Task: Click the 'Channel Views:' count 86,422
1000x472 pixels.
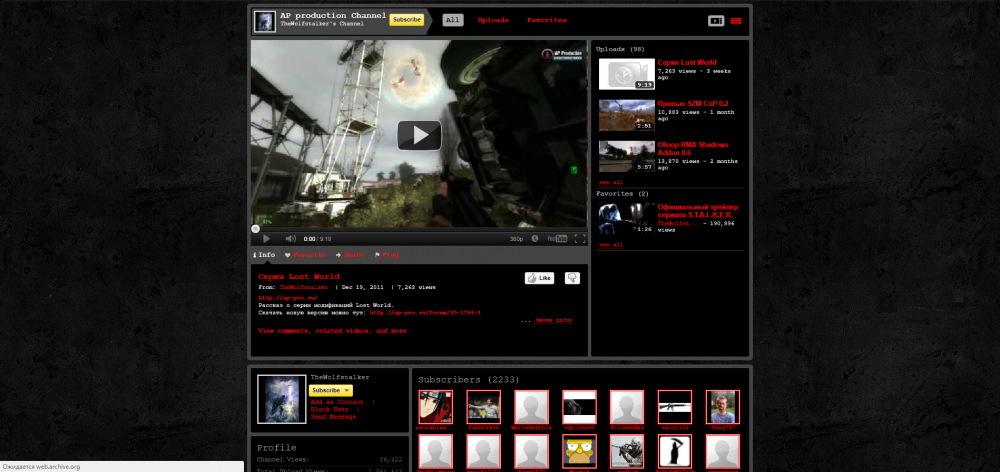Action: coord(390,459)
